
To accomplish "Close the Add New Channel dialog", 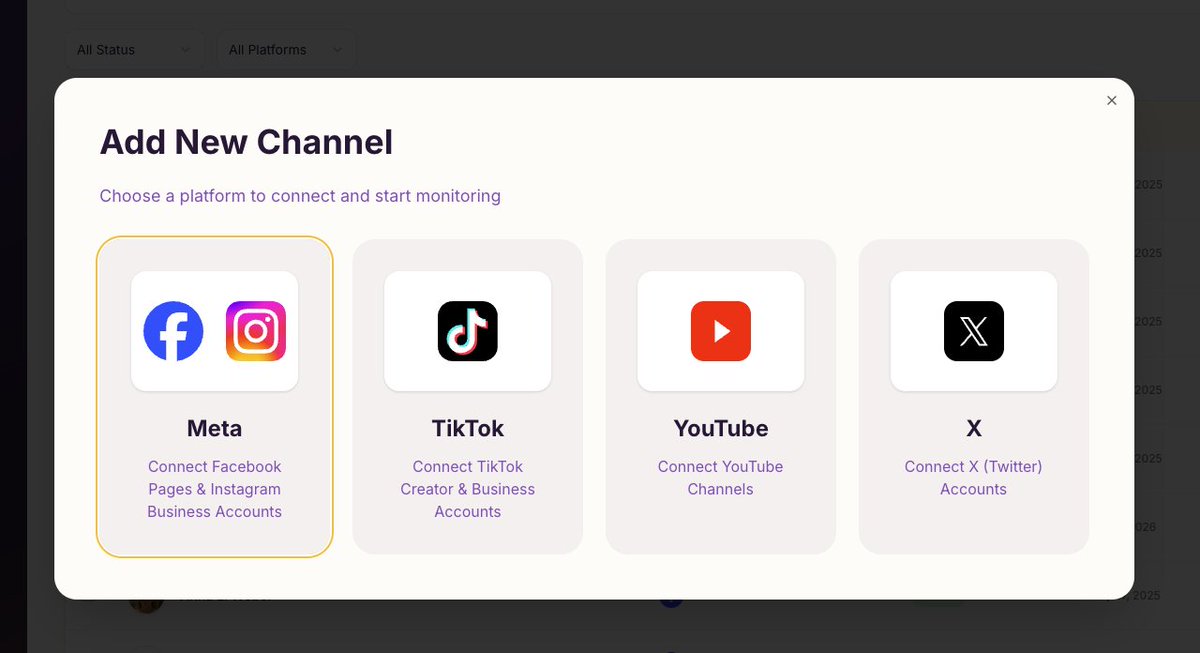I will (x=1111, y=100).
